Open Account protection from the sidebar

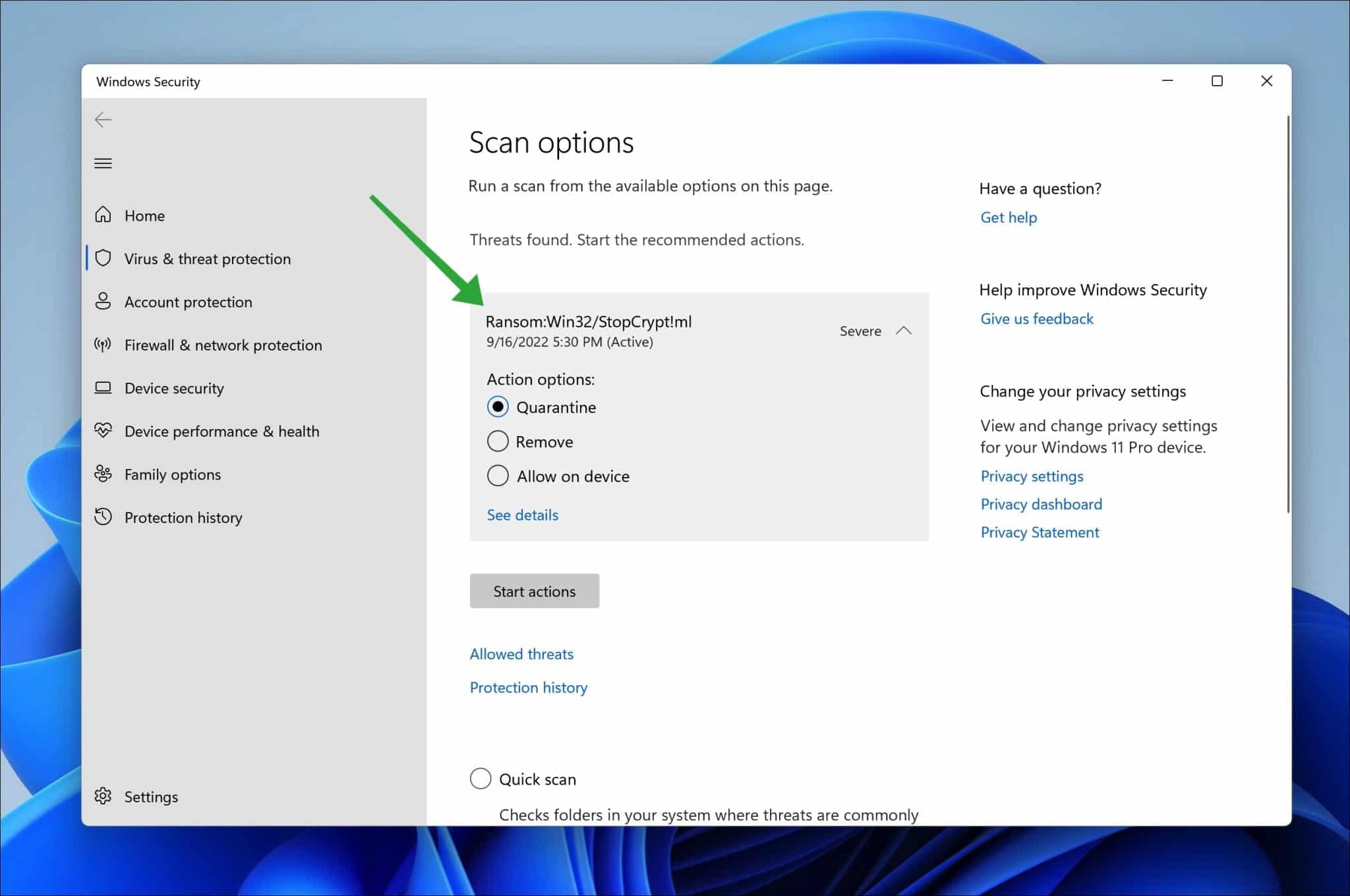pos(188,302)
